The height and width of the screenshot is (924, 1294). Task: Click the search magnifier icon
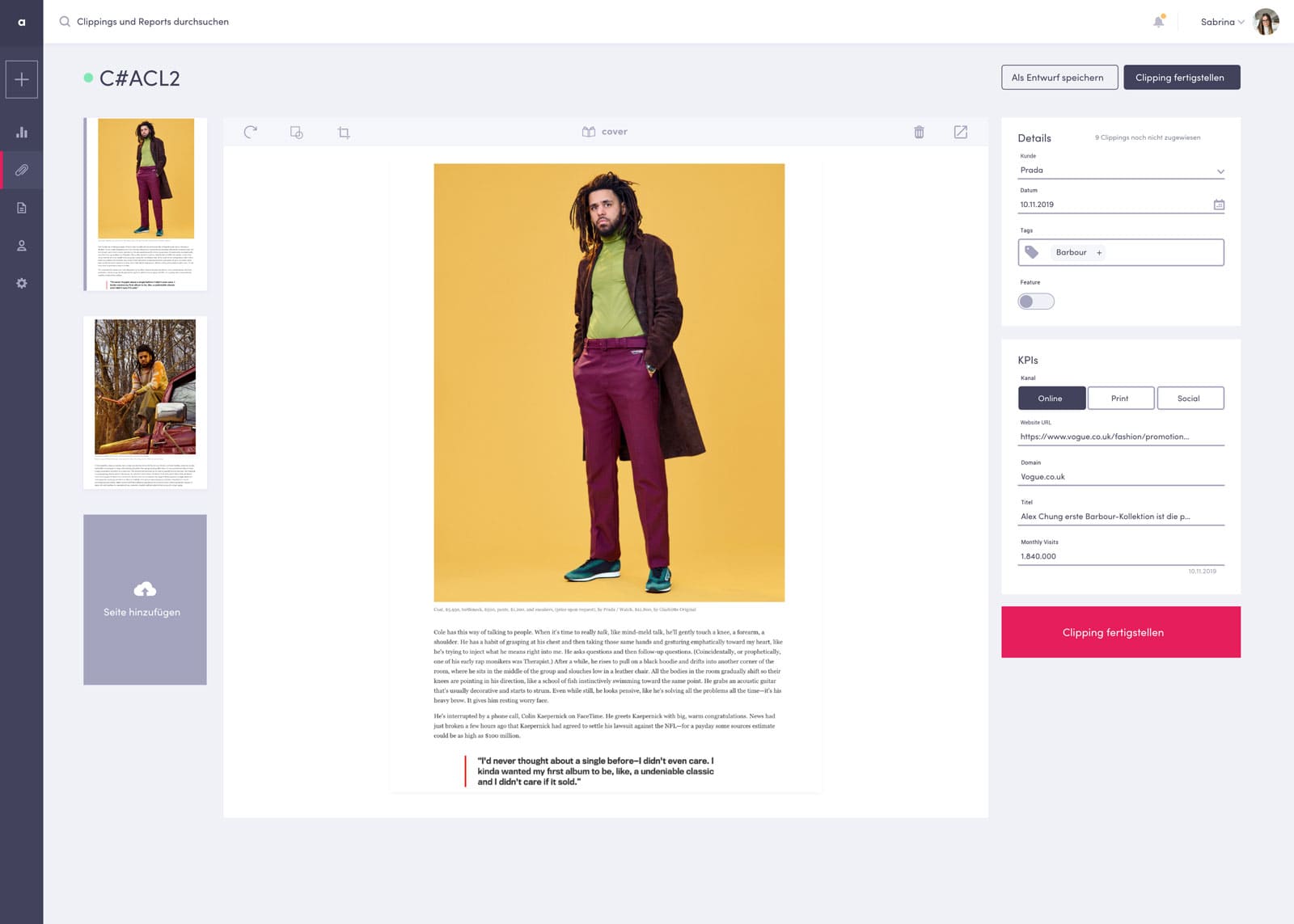click(x=65, y=22)
